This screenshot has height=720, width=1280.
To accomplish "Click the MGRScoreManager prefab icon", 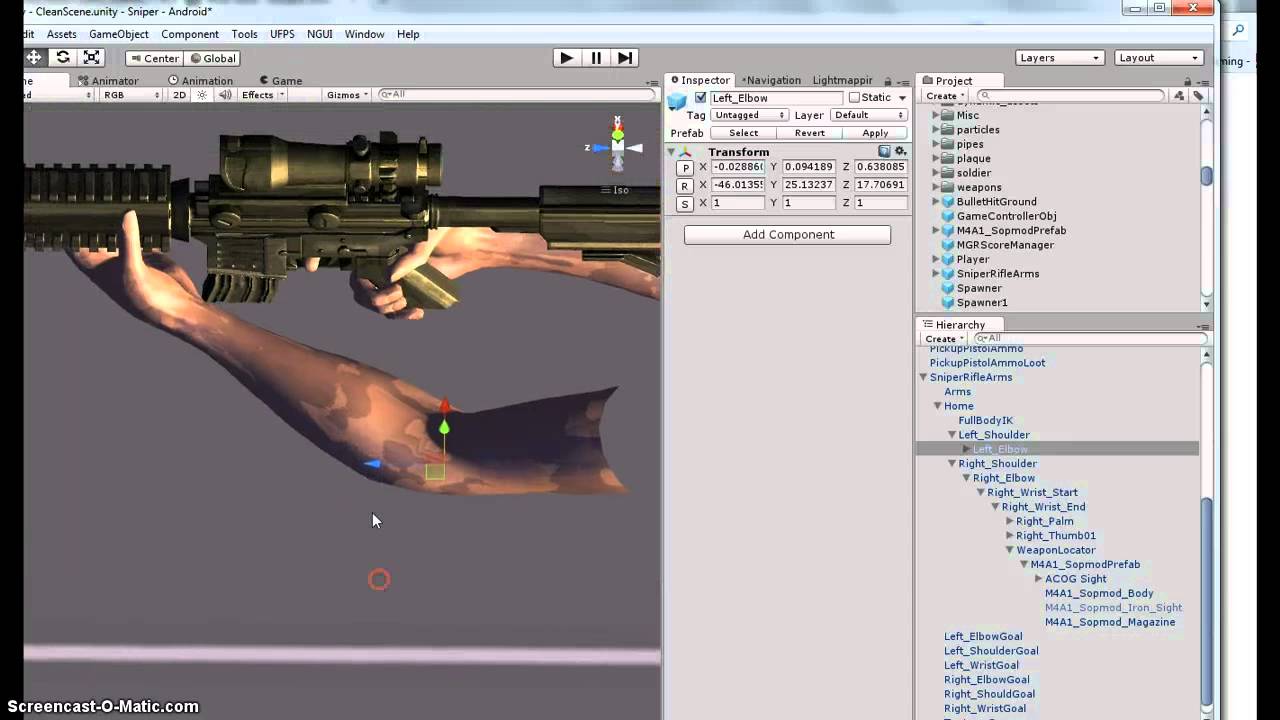I will pyautogui.click(x=948, y=245).
